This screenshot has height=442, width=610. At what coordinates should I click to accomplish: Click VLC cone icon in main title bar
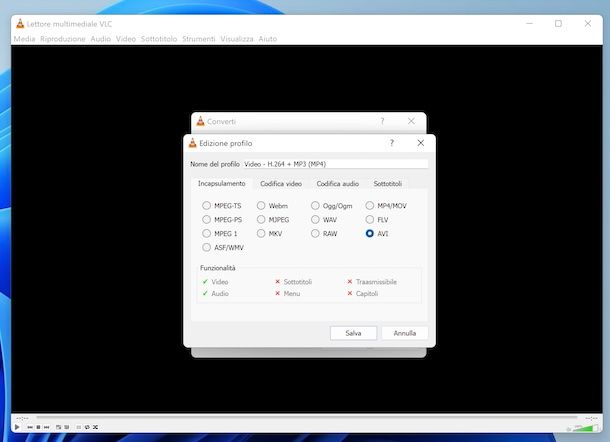[20, 24]
